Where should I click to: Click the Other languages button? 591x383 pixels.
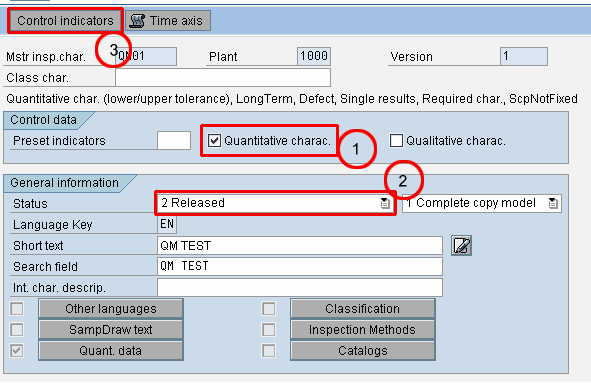(x=111, y=309)
